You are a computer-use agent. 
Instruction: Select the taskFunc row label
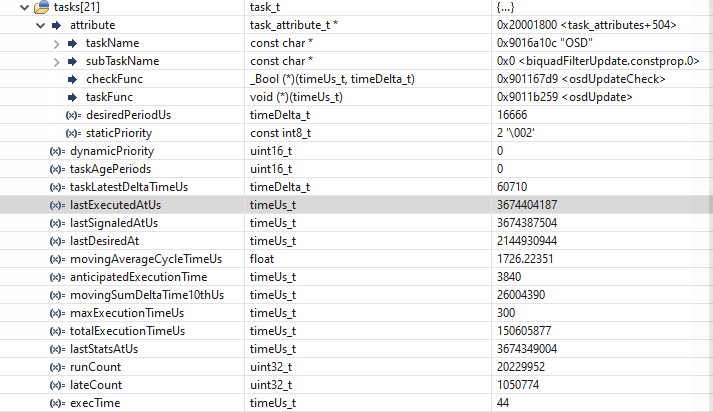coord(109,97)
